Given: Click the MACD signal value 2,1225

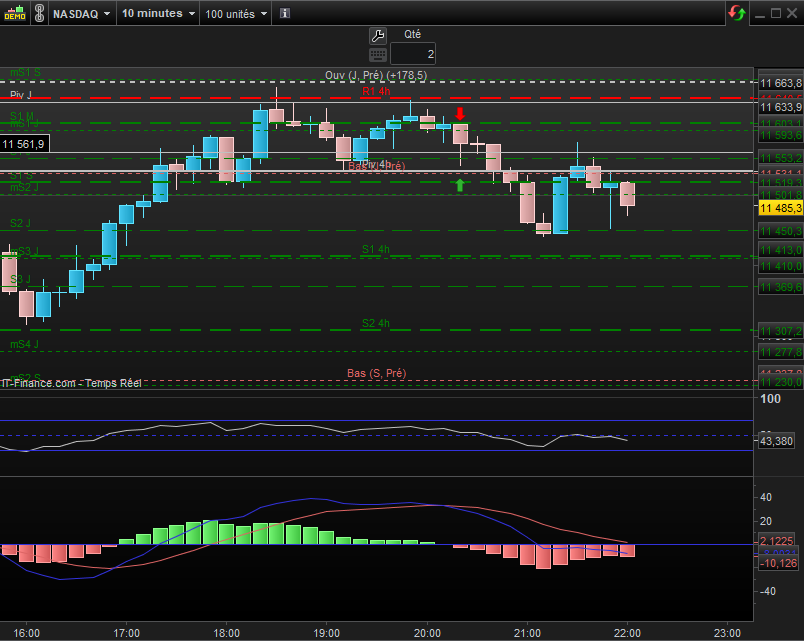Looking at the screenshot, I should click(x=777, y=541).
